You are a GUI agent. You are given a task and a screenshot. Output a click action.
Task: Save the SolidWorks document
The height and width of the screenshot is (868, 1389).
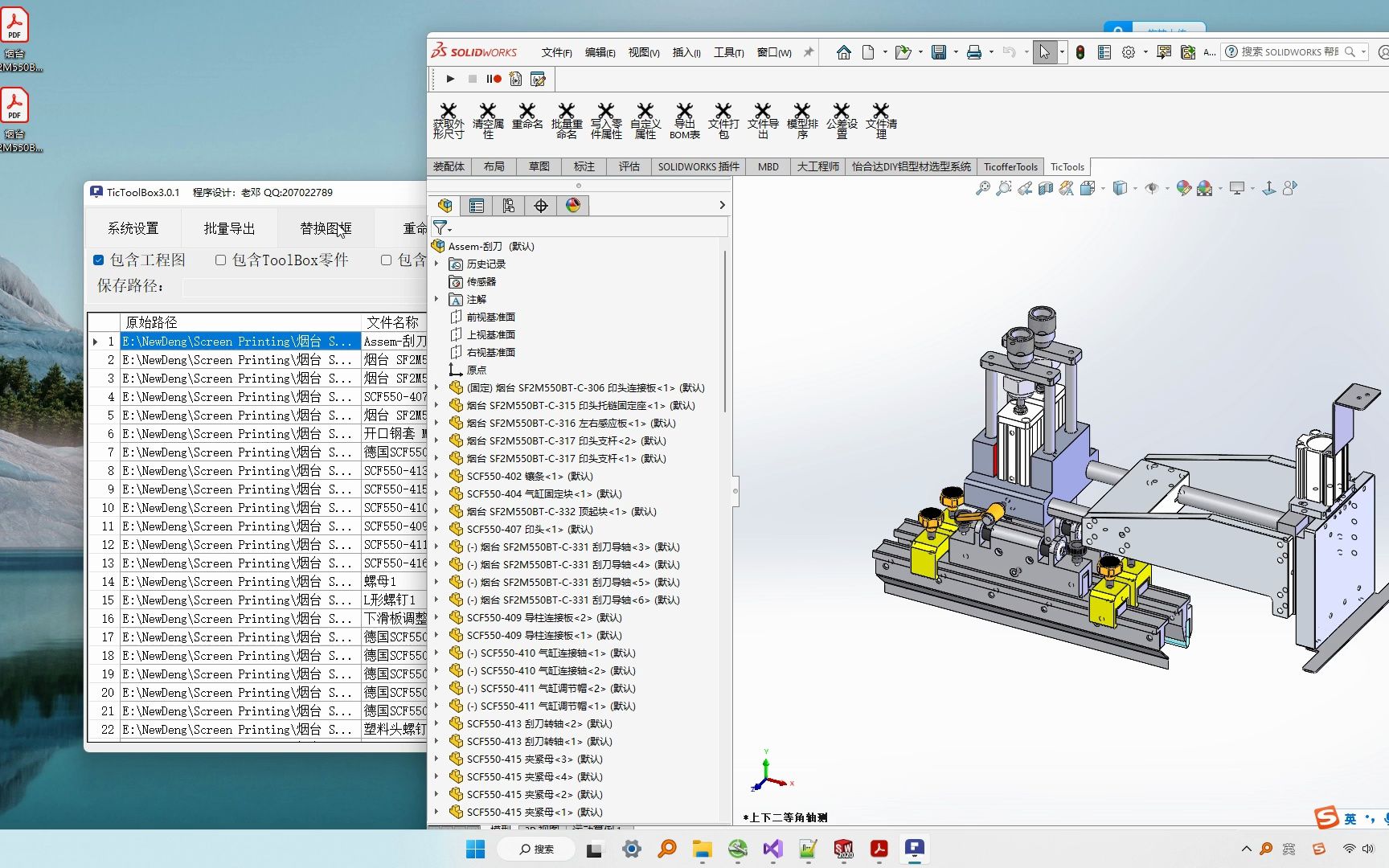[x=938, y=52]
